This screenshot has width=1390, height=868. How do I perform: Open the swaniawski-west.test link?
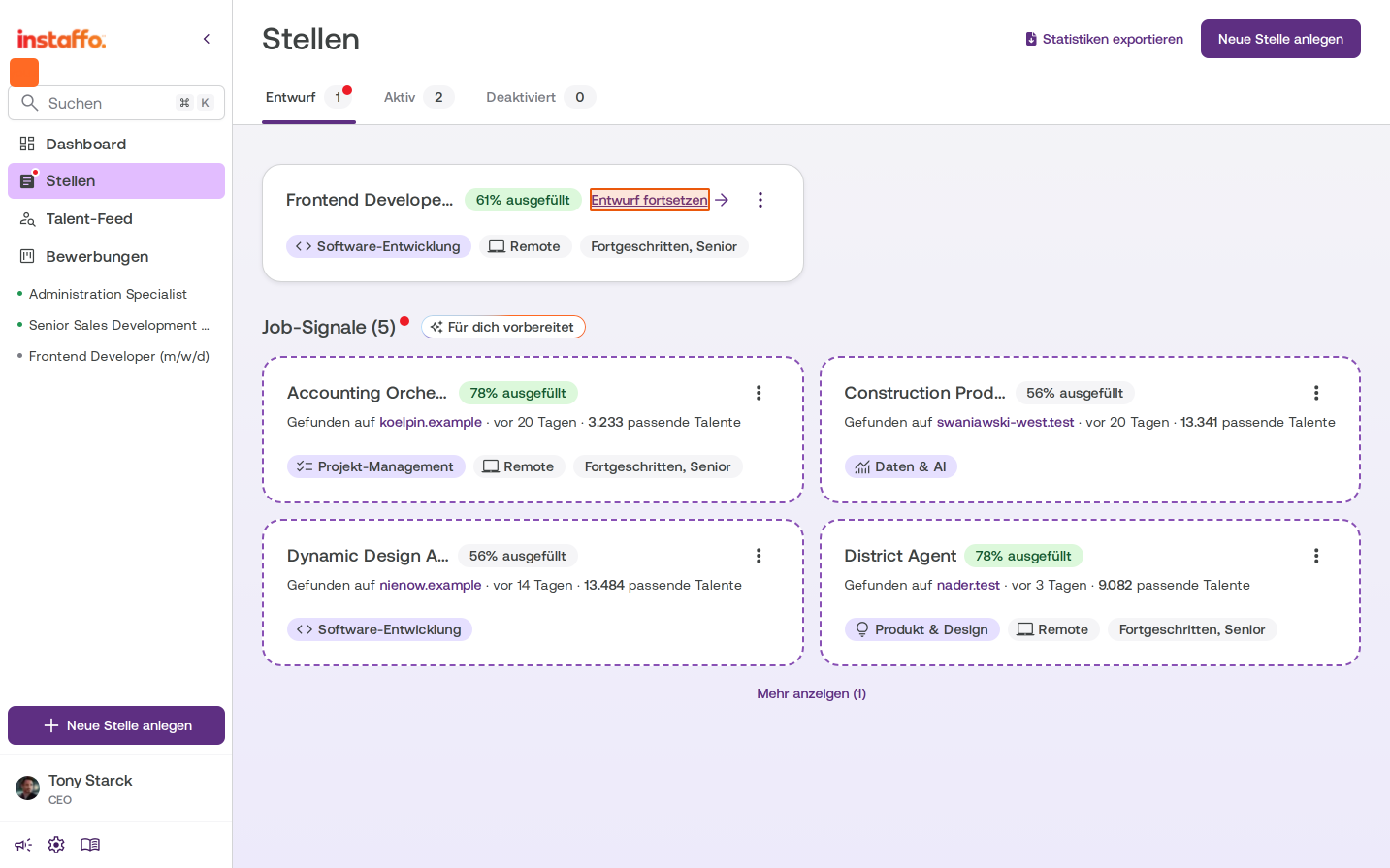click(x=1006, y=422)
